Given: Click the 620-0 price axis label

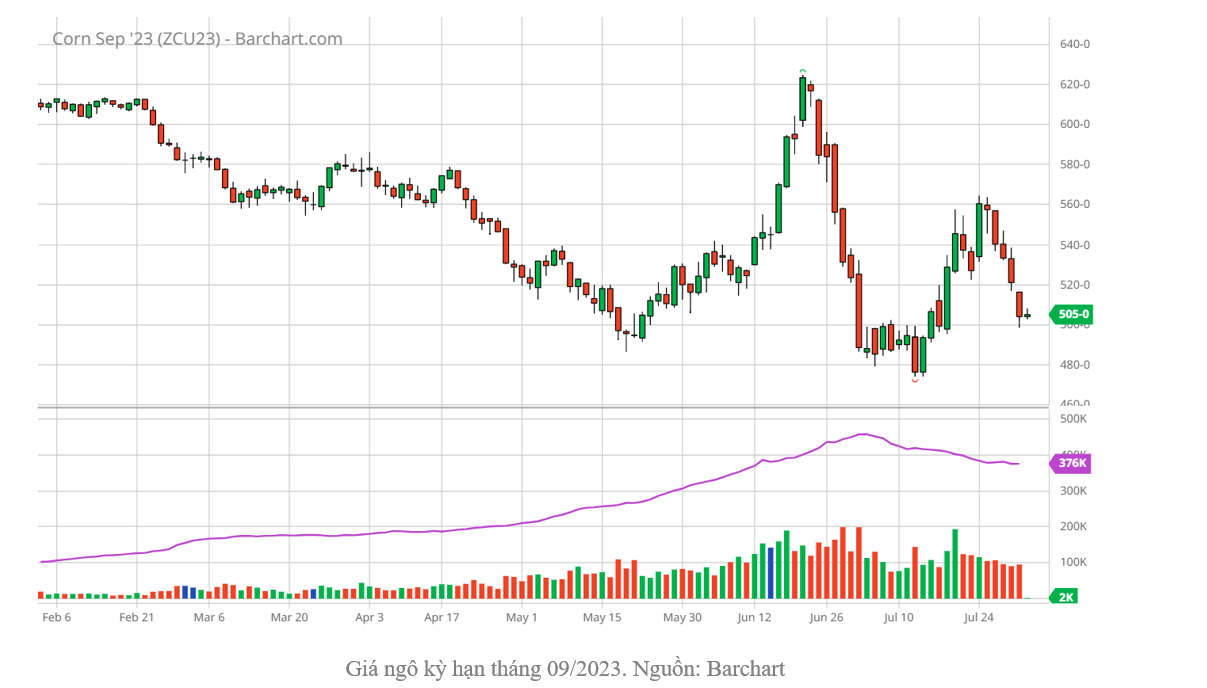Looking at the screenshot, I should [x=1075, y=84].
